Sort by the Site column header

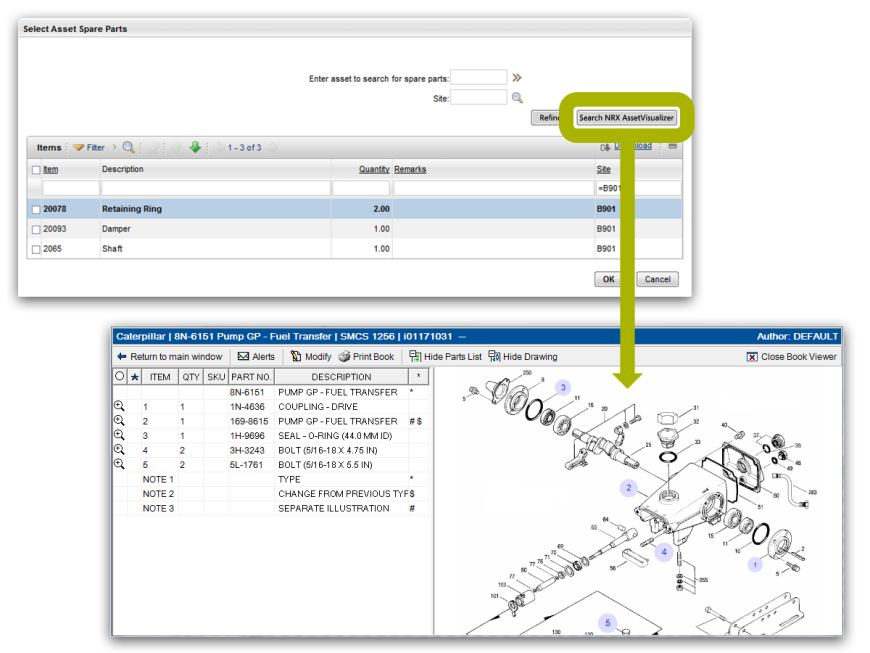(x=604, y=169)
